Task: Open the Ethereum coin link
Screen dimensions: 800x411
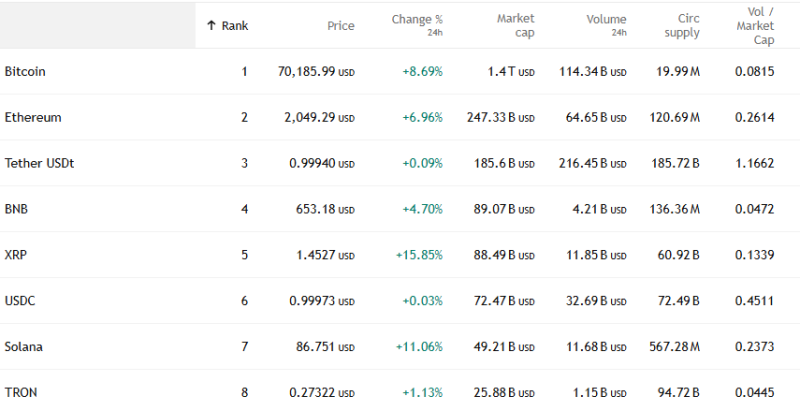Action: (33, 117)
